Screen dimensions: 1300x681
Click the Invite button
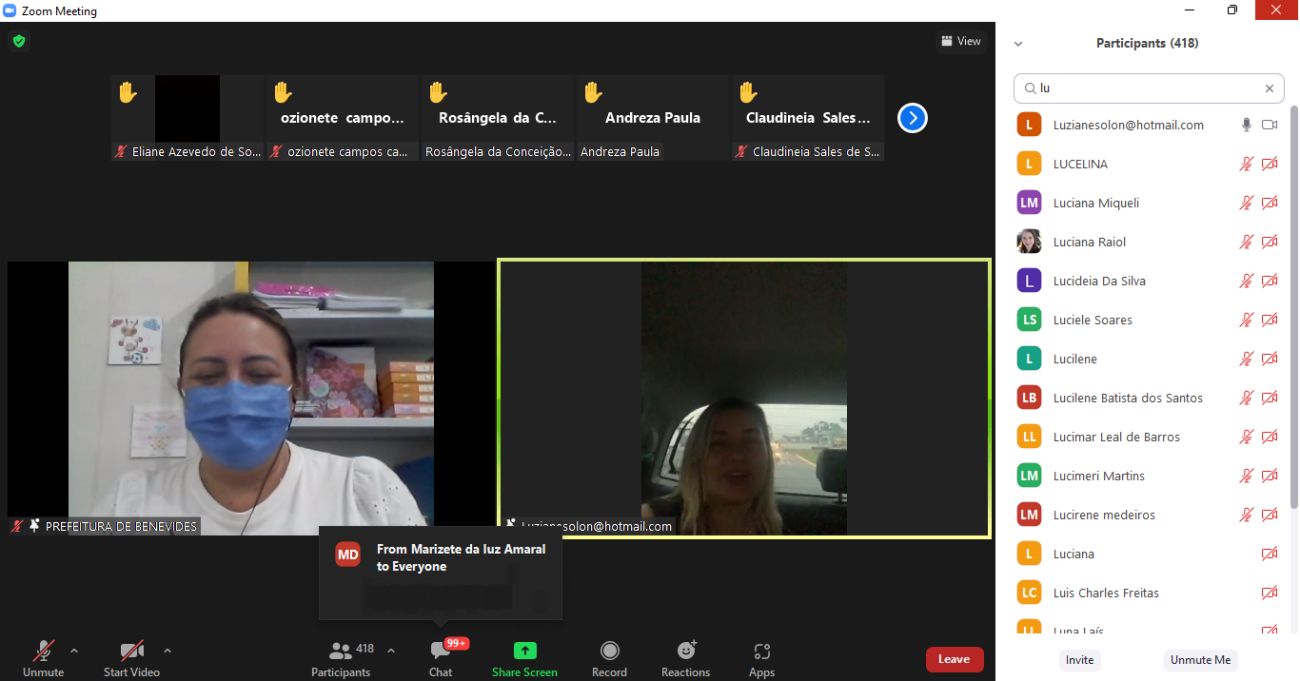pyautogui.click(x=1079, y=660)
